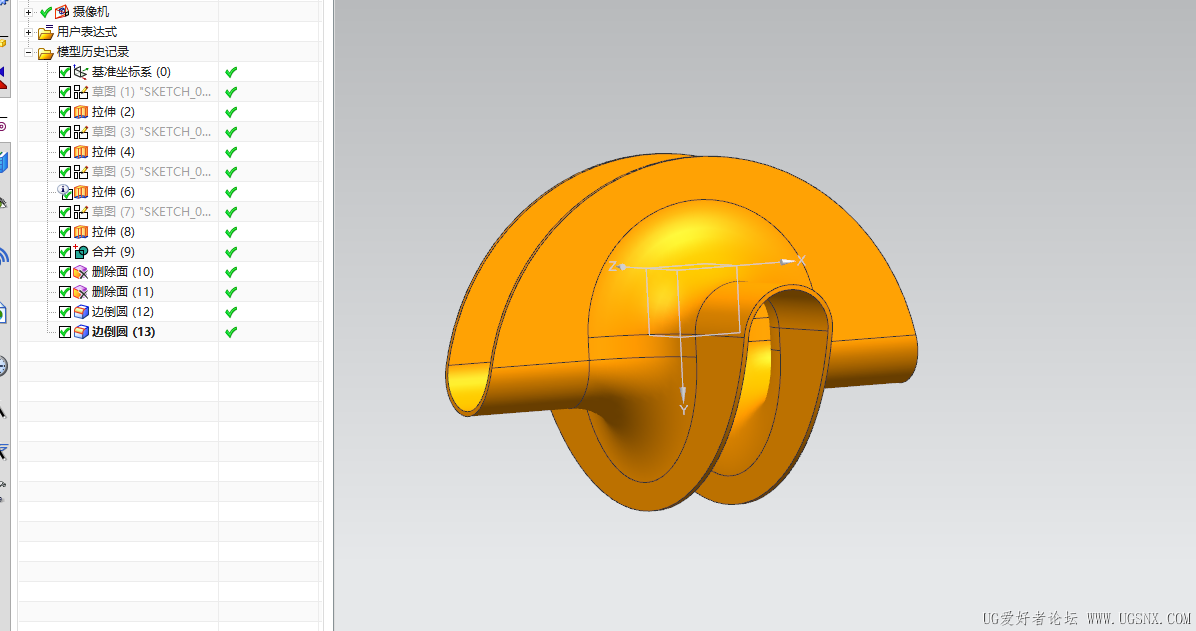The height and width of the screenshot is (631, 1196).
Task: Click the sketch icon of 草图 (7)
Action: tap(81, 211)
